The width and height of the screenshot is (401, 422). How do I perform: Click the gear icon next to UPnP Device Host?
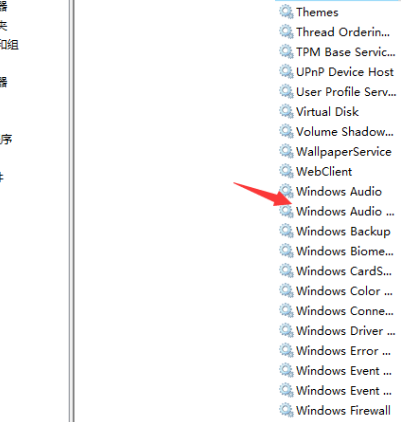[286, 72]
